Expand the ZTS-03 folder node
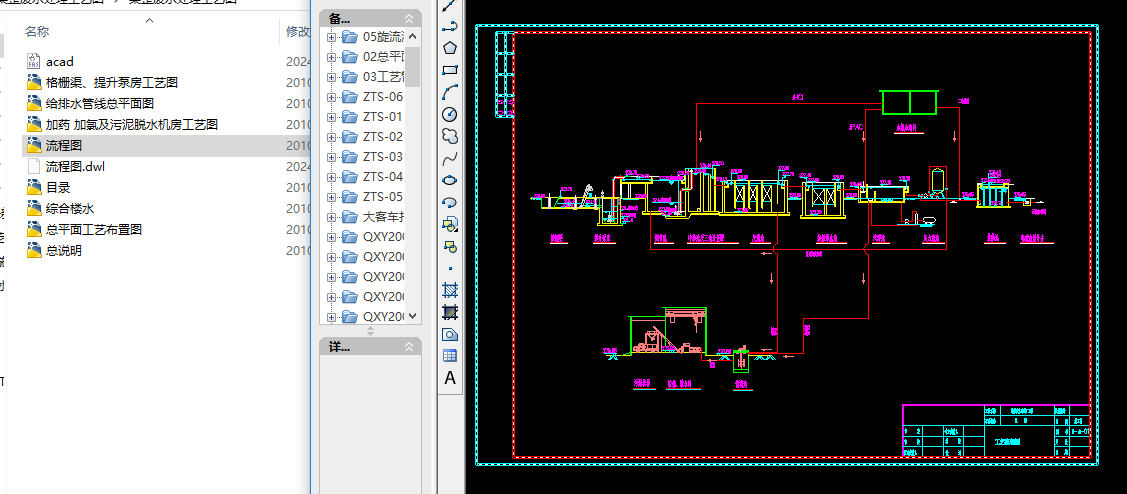 [331, 157]
